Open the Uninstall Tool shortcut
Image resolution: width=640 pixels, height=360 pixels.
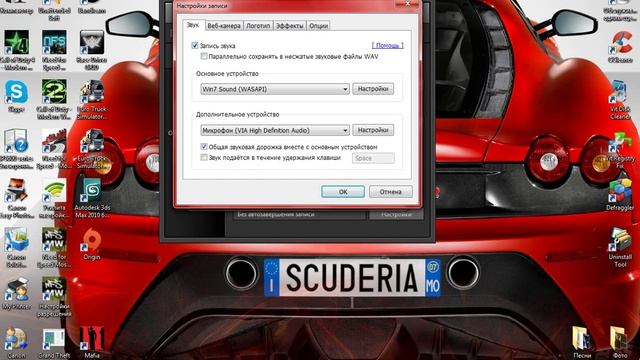tap(620, 240)
